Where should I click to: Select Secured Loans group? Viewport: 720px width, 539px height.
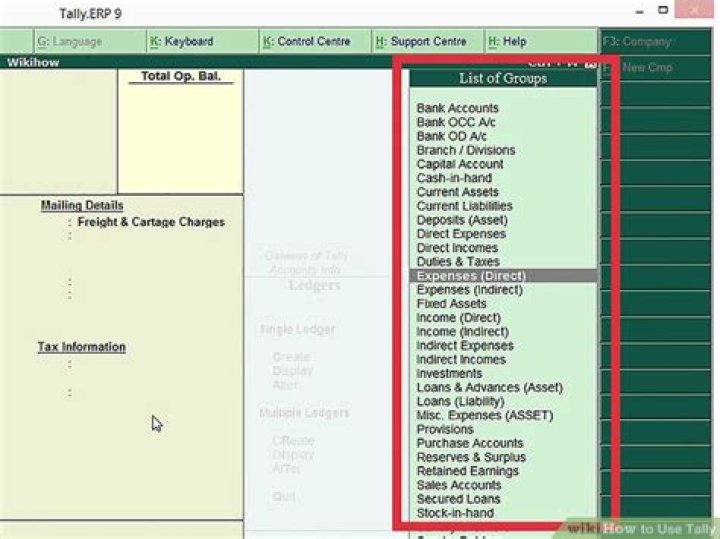coord(458,499)
